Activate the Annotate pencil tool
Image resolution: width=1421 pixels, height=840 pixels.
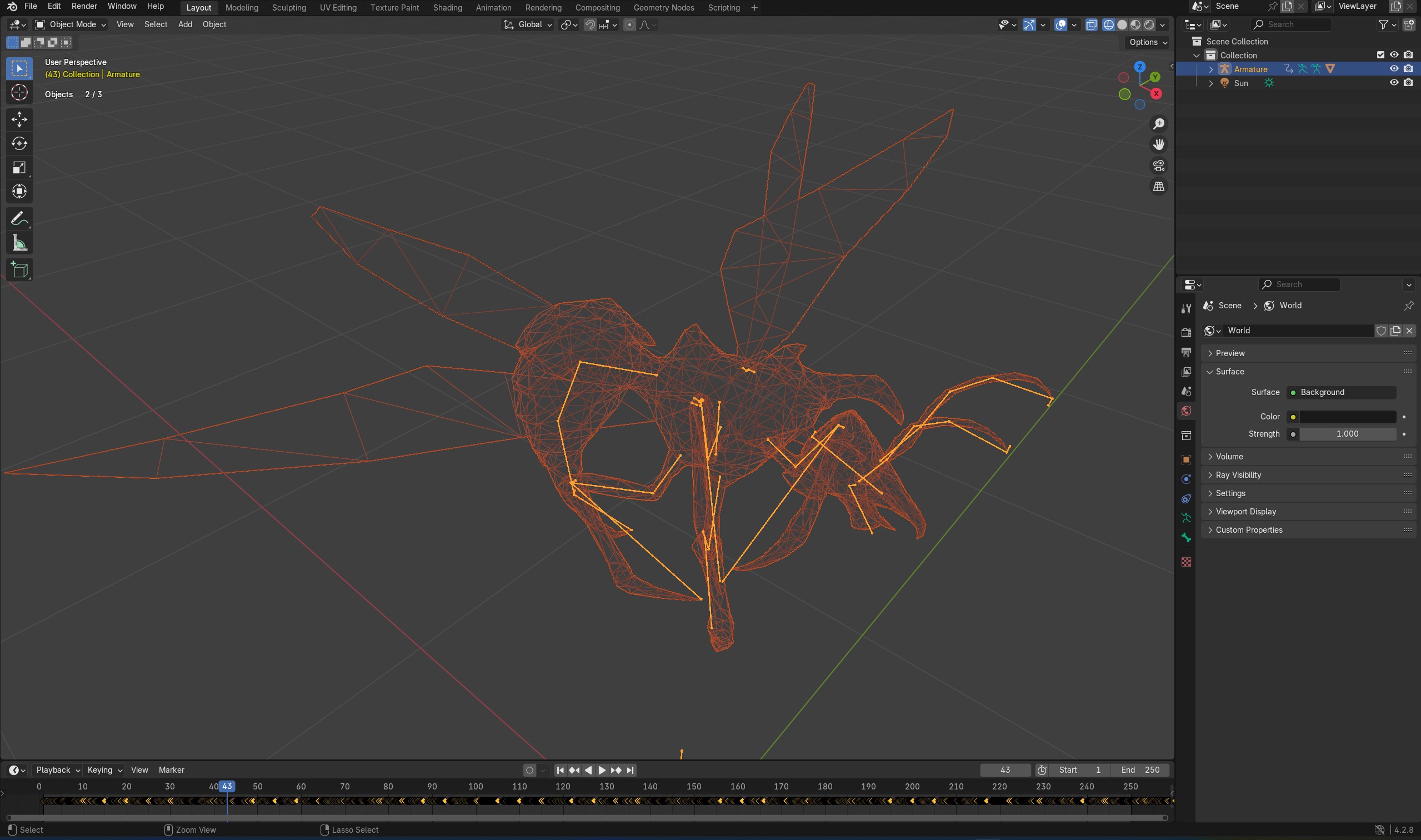19,218
